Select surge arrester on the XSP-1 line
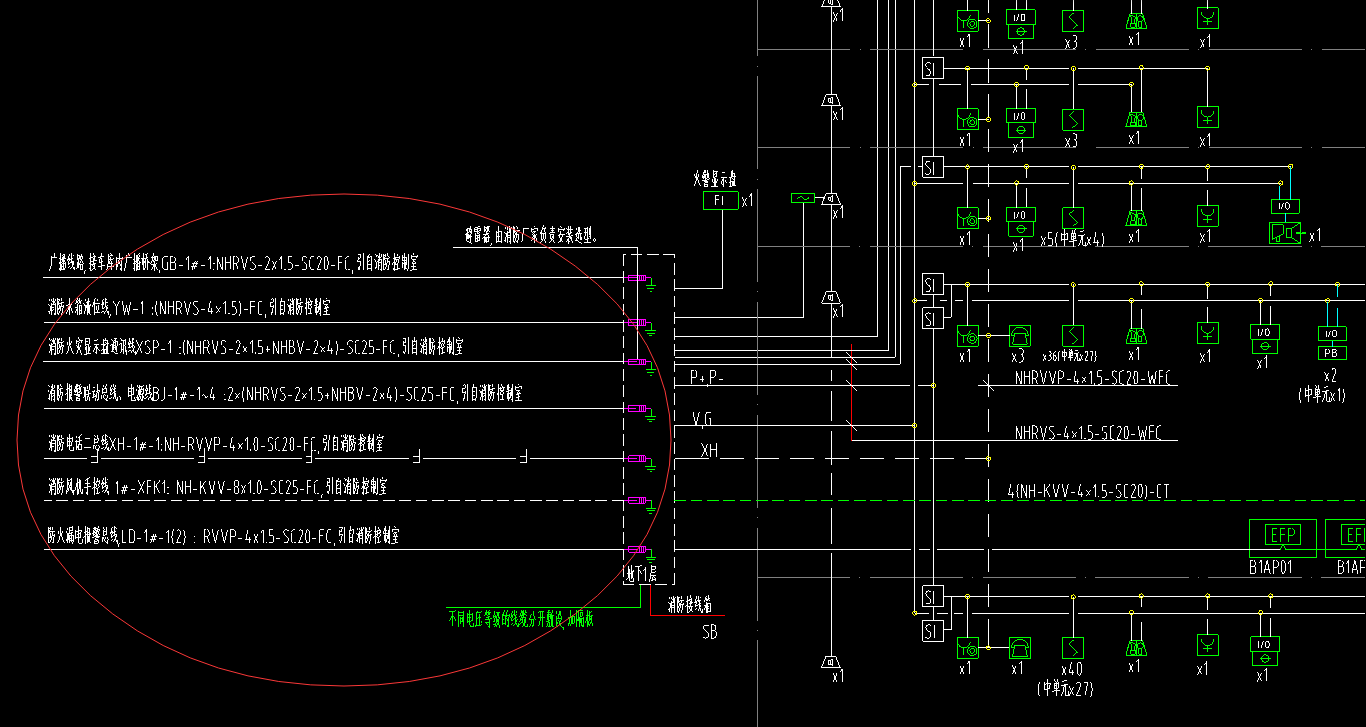 pos(638,361)
